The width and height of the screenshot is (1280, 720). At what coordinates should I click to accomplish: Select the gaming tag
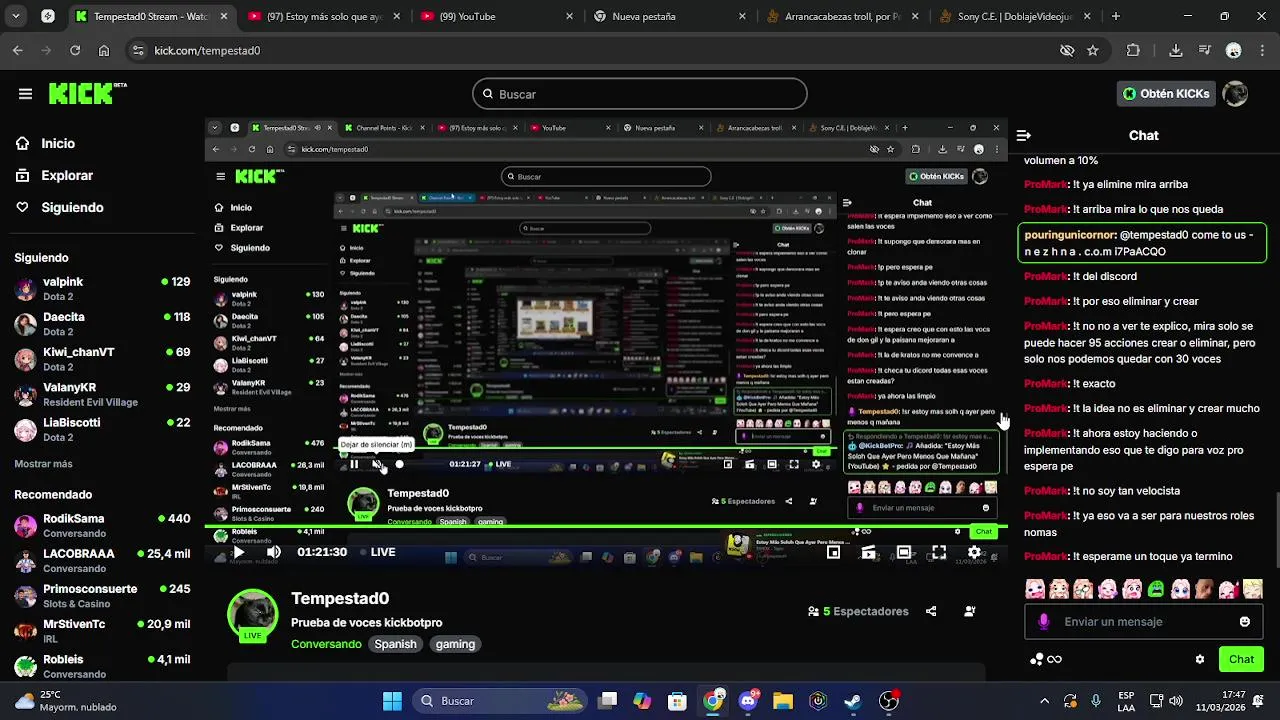click(x=455, y=644)
